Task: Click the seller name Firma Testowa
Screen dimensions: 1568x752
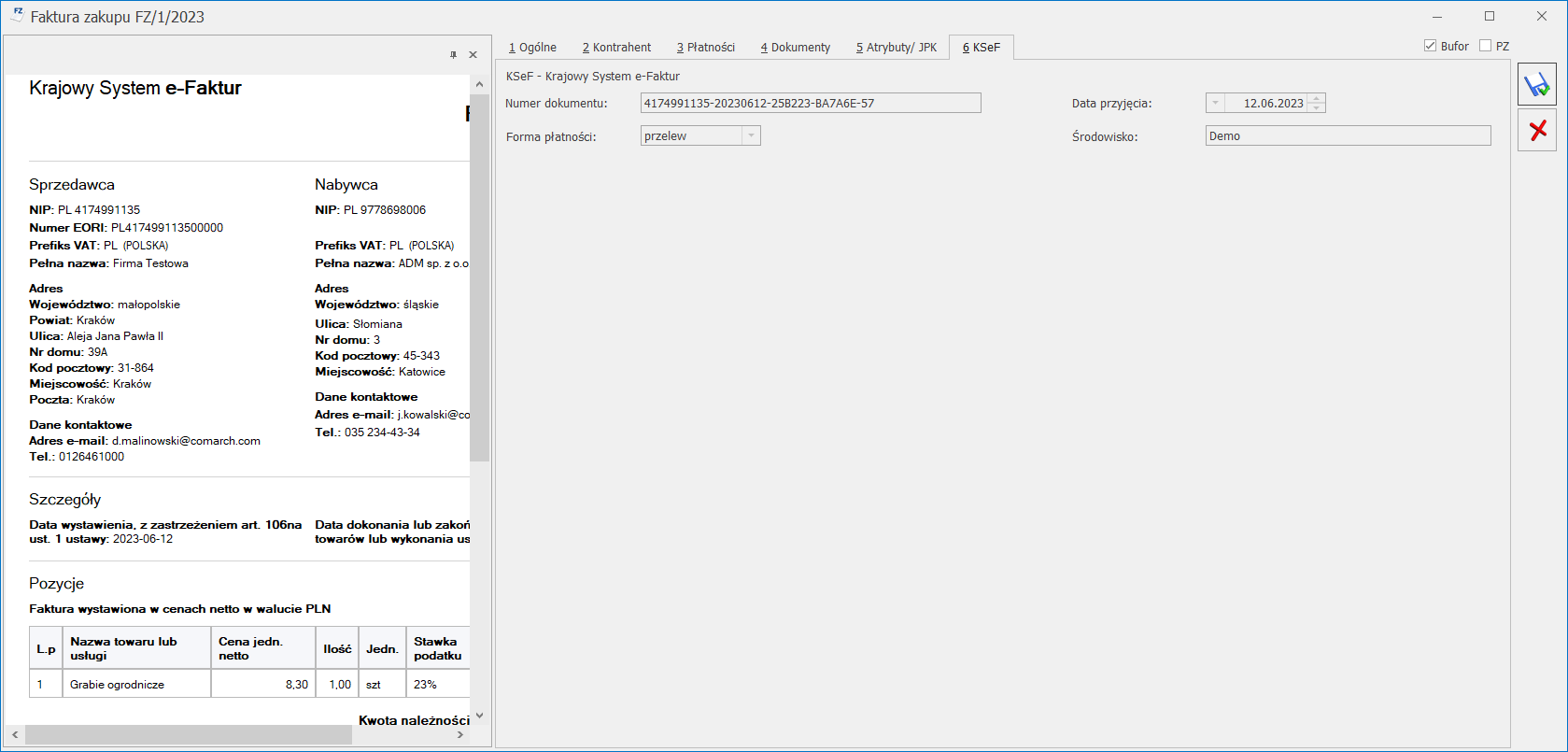Action: (150, 263)
